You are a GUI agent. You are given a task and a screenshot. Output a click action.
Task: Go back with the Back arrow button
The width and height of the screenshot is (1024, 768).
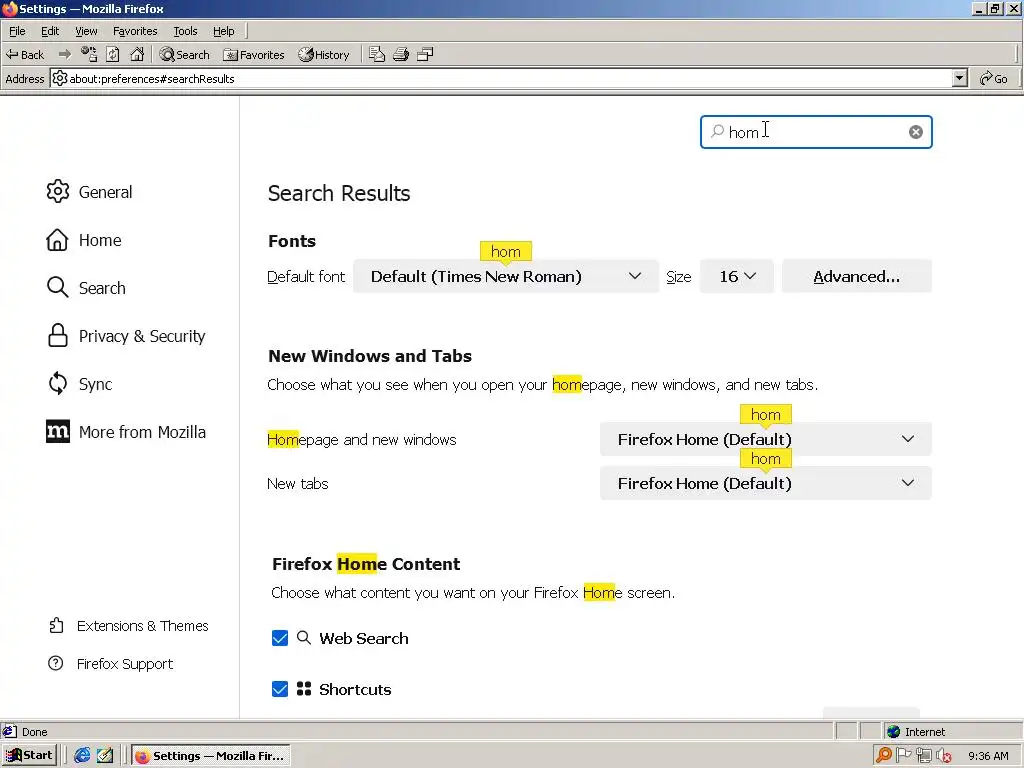(25, 55)
